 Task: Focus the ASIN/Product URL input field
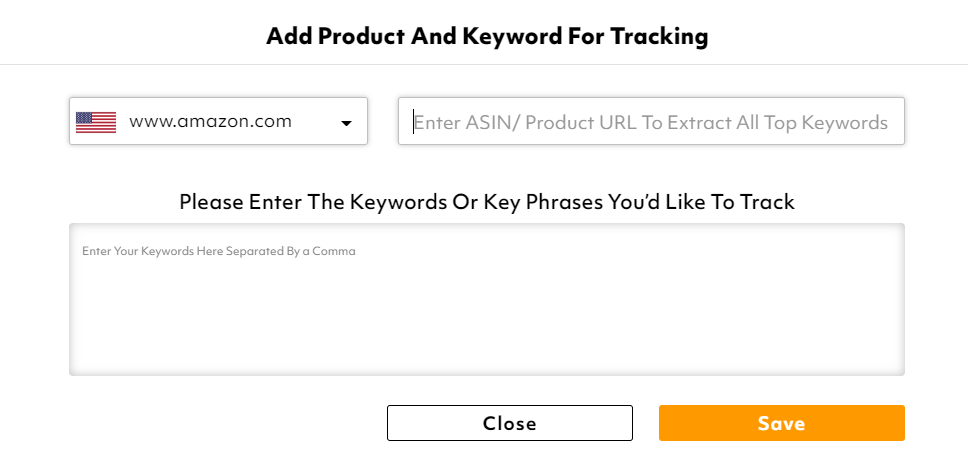[650, 122]
